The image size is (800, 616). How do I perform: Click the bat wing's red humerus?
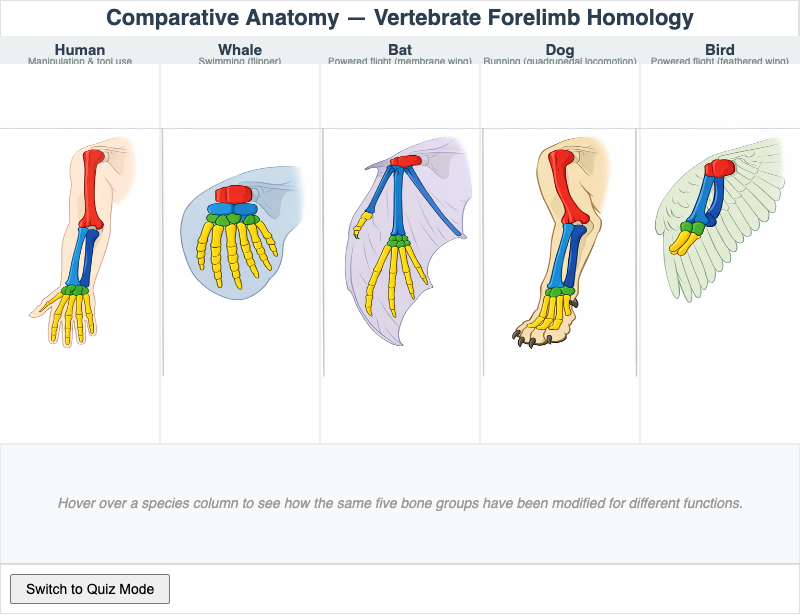[405, 161]
